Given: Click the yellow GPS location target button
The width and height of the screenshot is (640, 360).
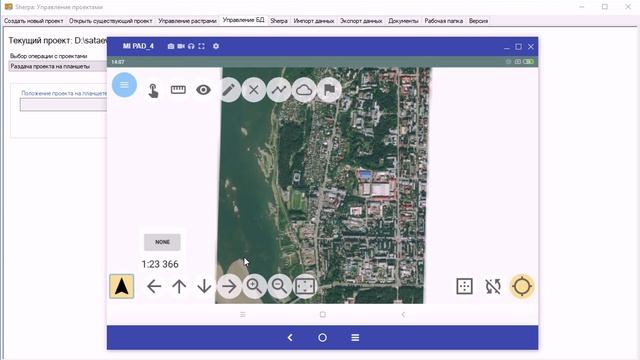Looking at the screenshot, I should pos(522,286).
